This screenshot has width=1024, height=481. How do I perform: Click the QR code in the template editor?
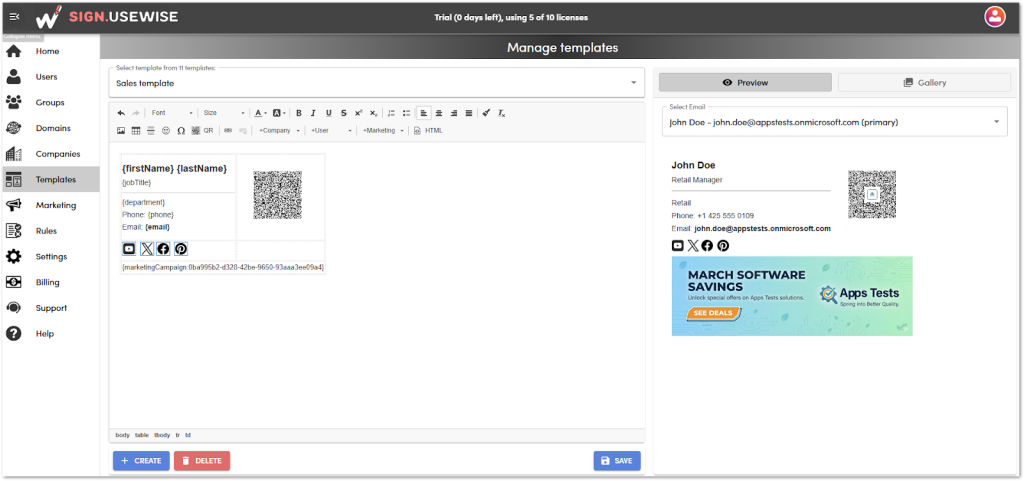pos(277,195)
